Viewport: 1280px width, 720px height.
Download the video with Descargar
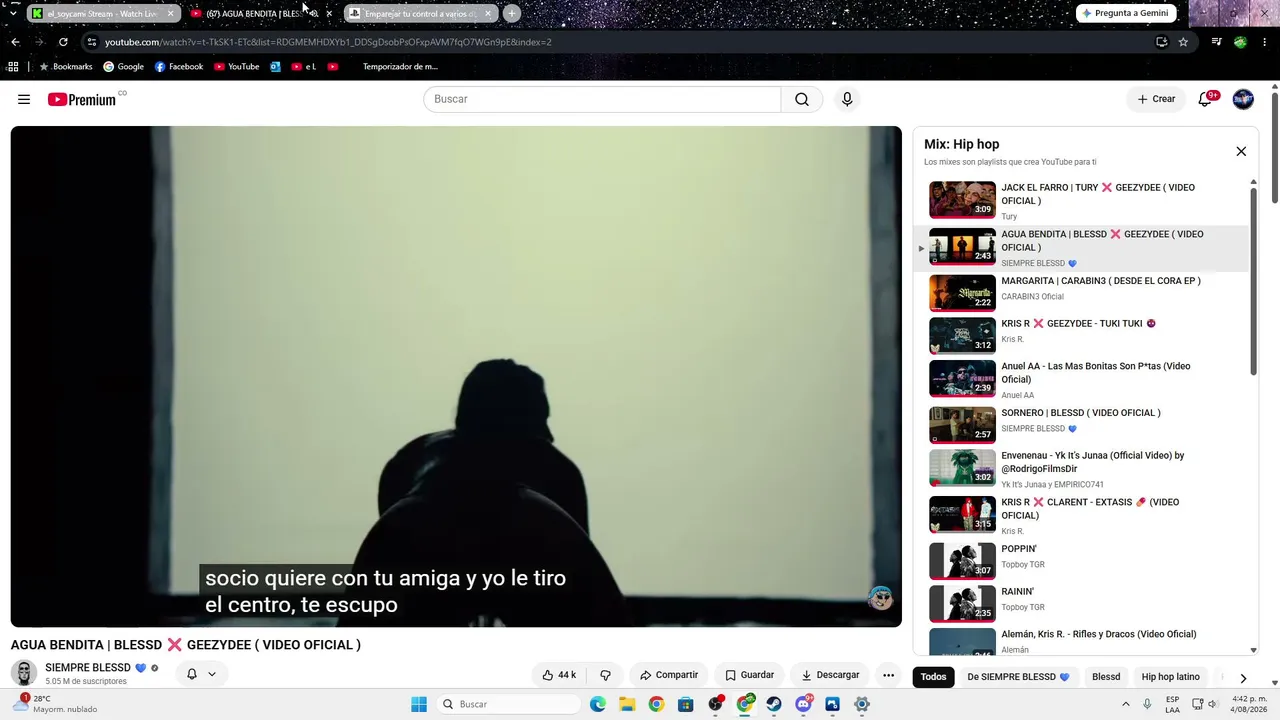click(x=830, y=675)
